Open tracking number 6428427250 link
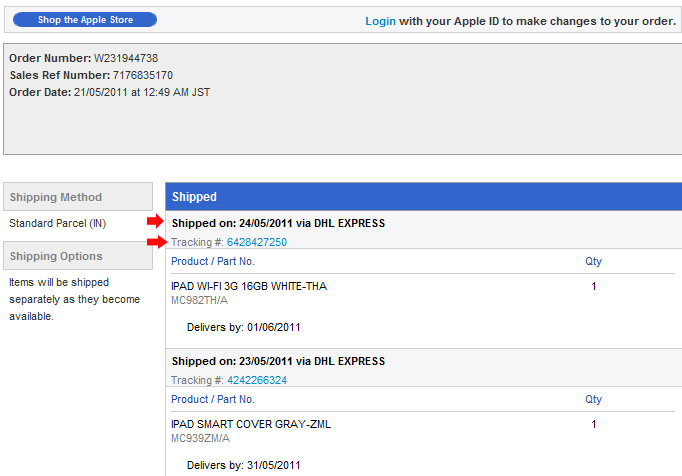Screen dimensions: 682x476 [257, 242]
